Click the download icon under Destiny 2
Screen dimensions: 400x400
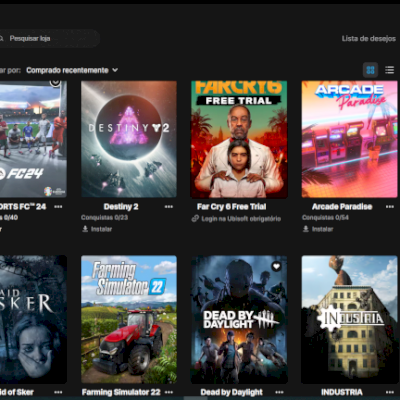[85, 229]
